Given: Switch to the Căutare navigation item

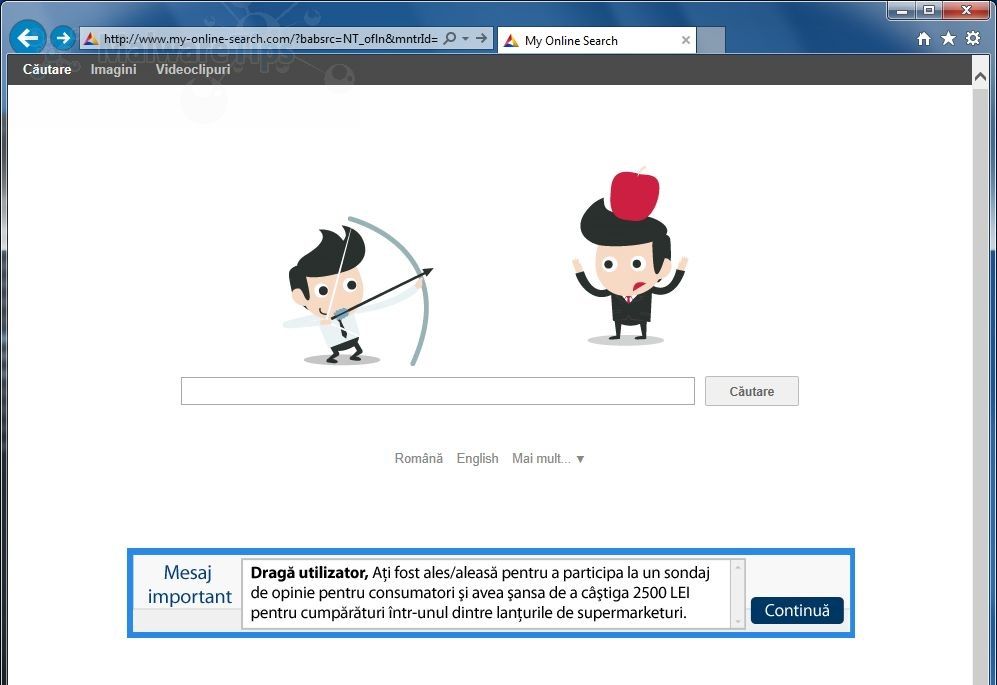Looking at the screenshot, I should 47,69.
